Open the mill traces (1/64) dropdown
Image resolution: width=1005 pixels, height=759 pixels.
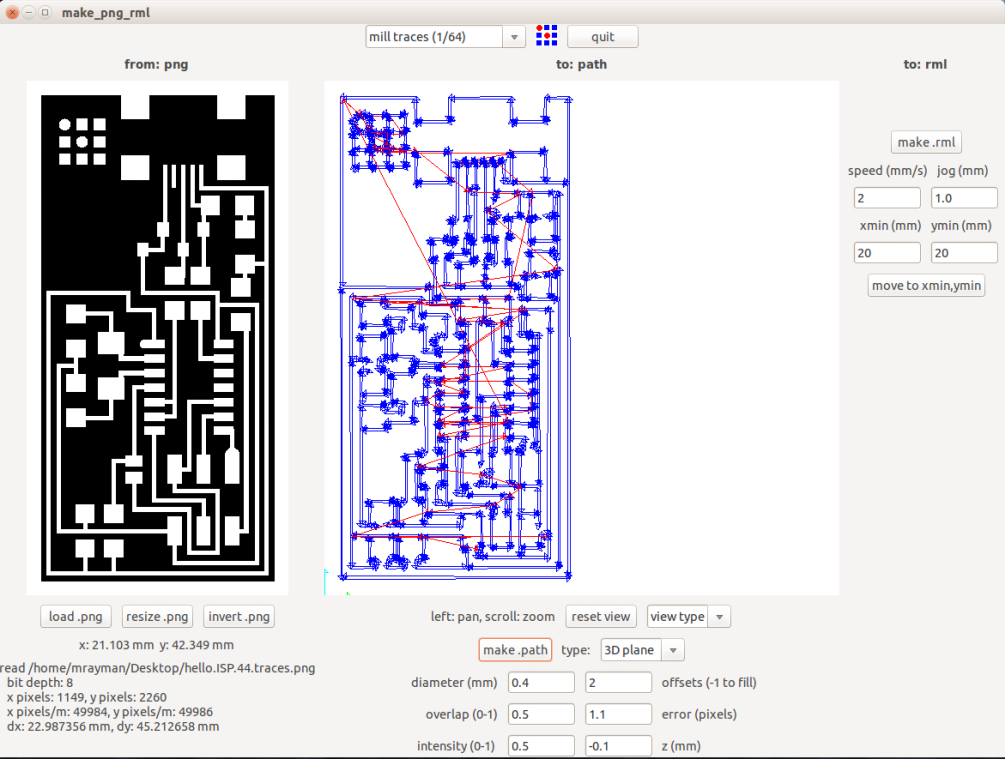445,37
